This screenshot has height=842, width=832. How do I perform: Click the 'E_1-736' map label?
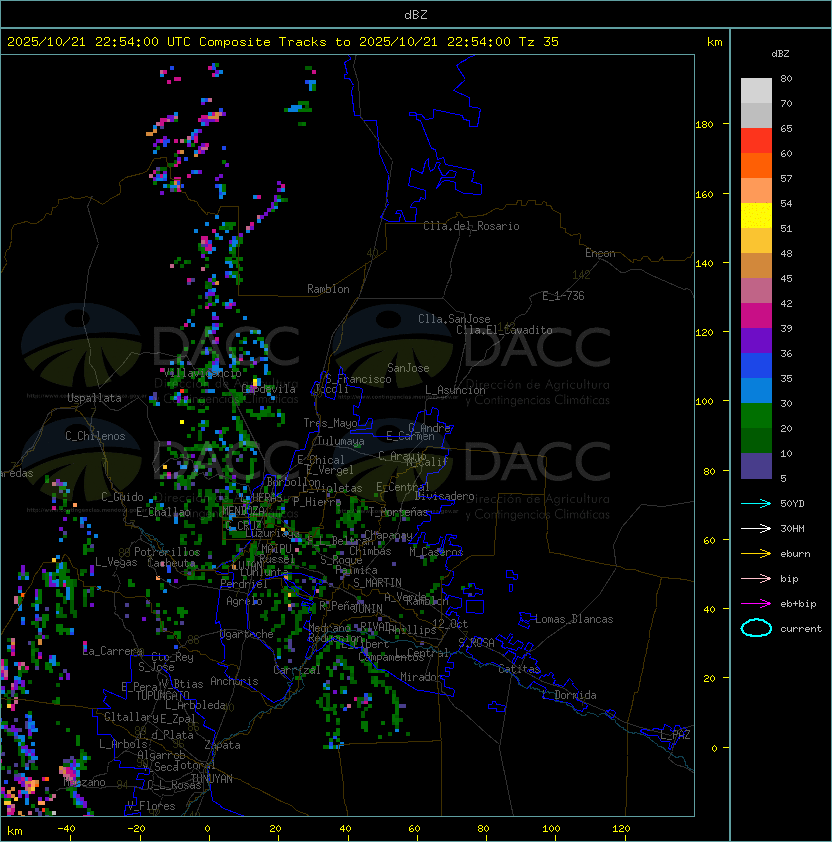coord(563,296)
